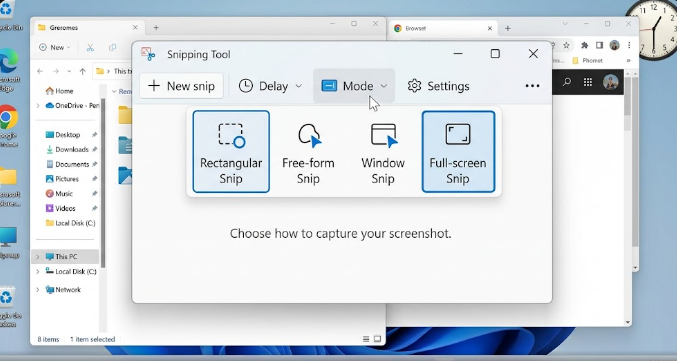Open Chrome extensions puzzle icon
The image size is (677, 361).
pyautogui.click(x=585, y=45)
